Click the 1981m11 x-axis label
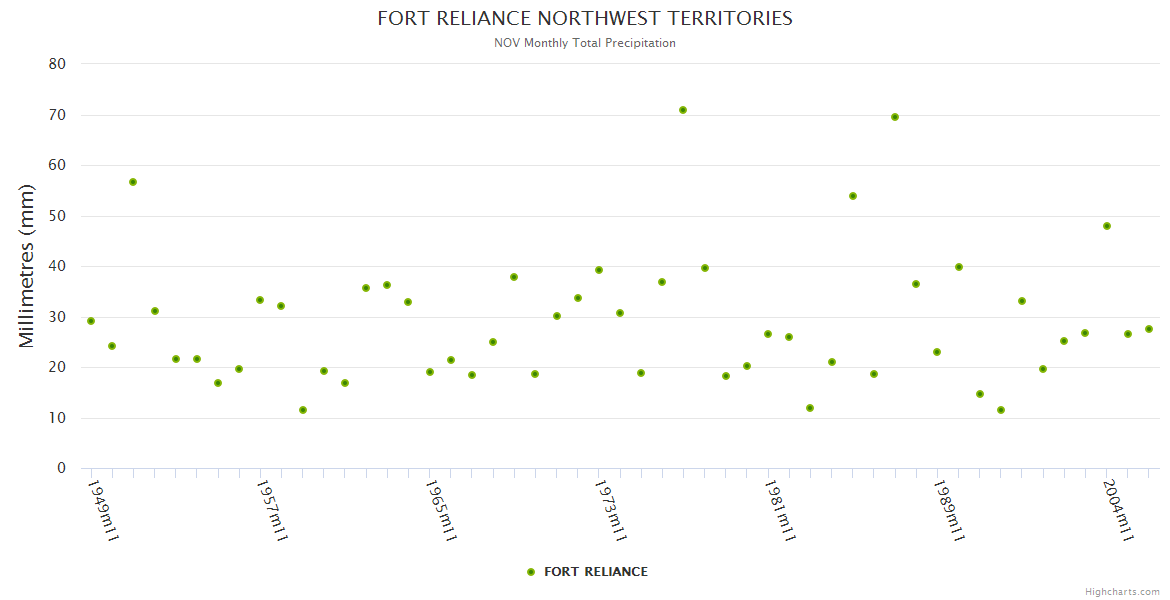1170x600 pixels. pyautogui.click(x=778, y=510)
